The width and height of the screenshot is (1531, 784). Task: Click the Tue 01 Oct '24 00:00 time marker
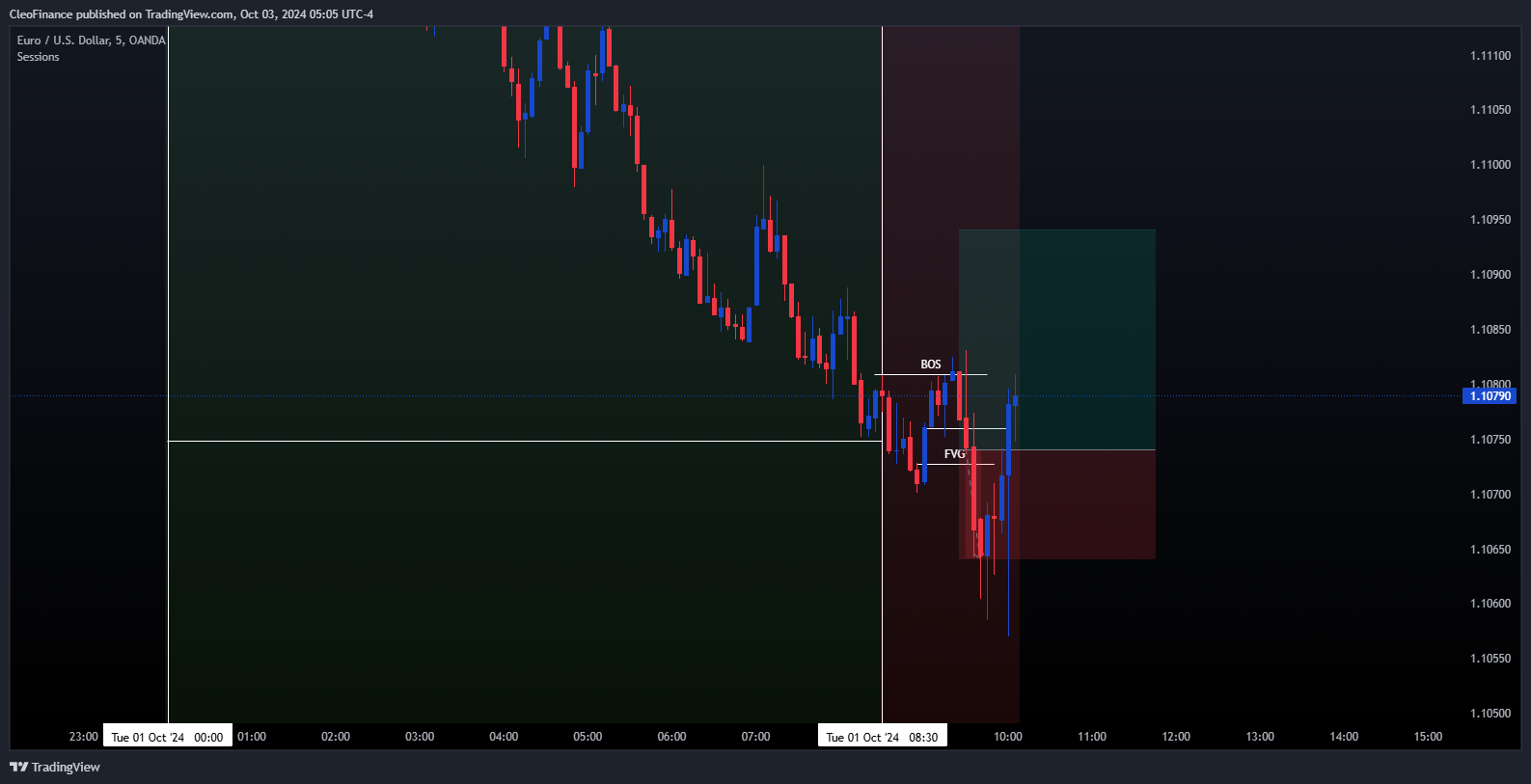pyautogui.click(x=168, y=737)
